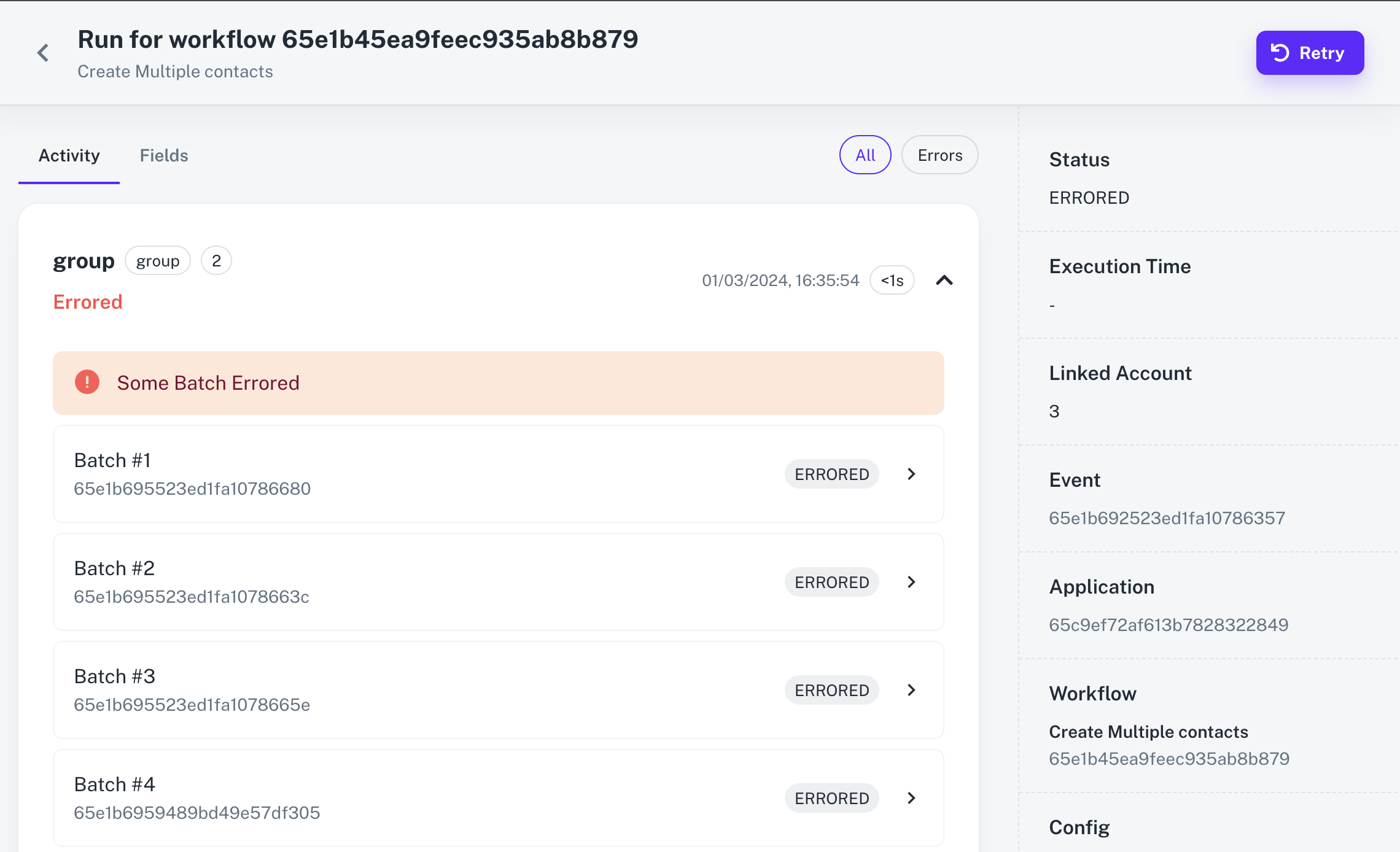Select the Event ID 65e1b692523ed1fa10786357

click(1167, 517)
